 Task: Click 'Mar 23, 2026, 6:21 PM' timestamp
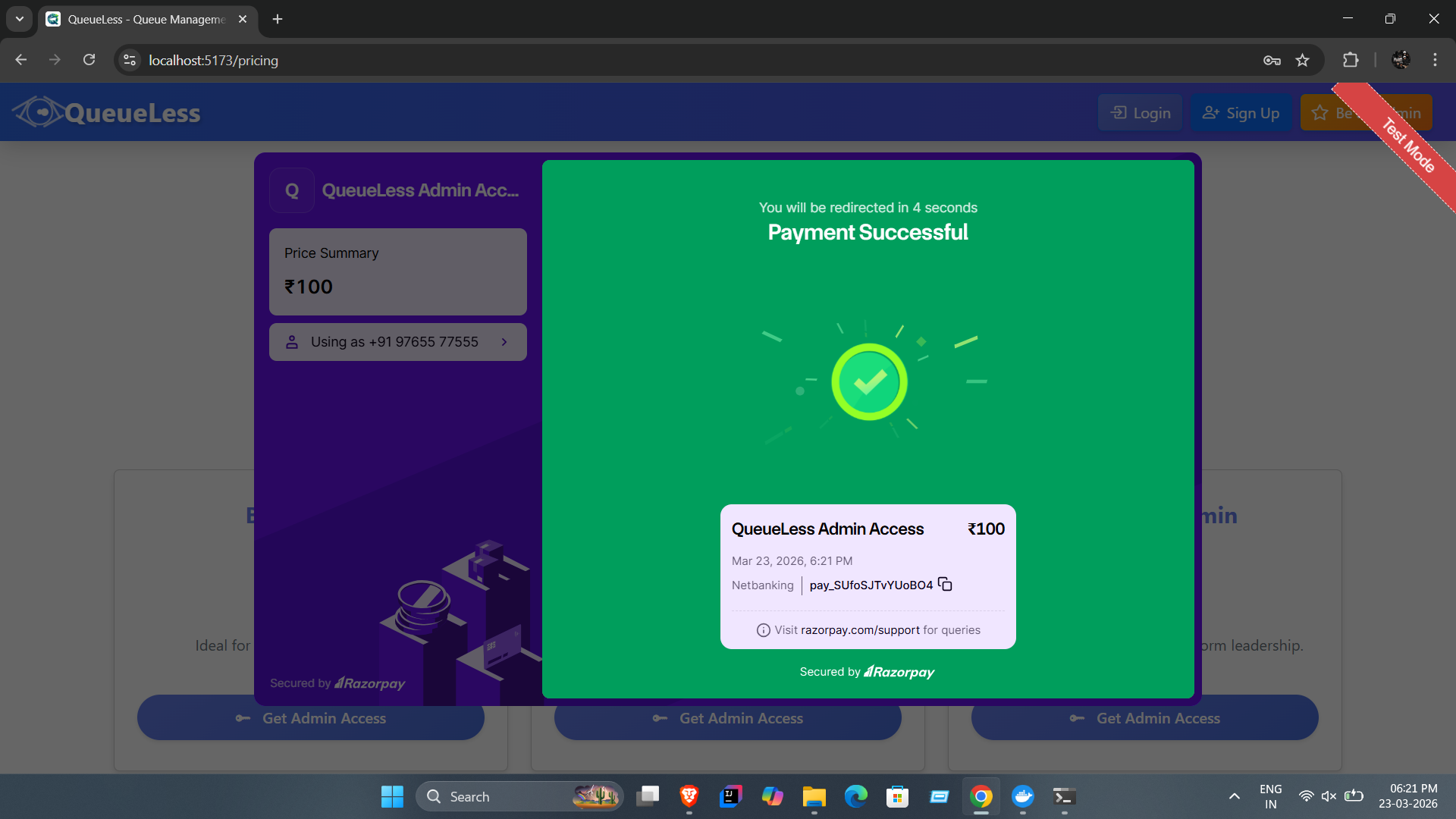pyautogui.click(x=792, y=561)
